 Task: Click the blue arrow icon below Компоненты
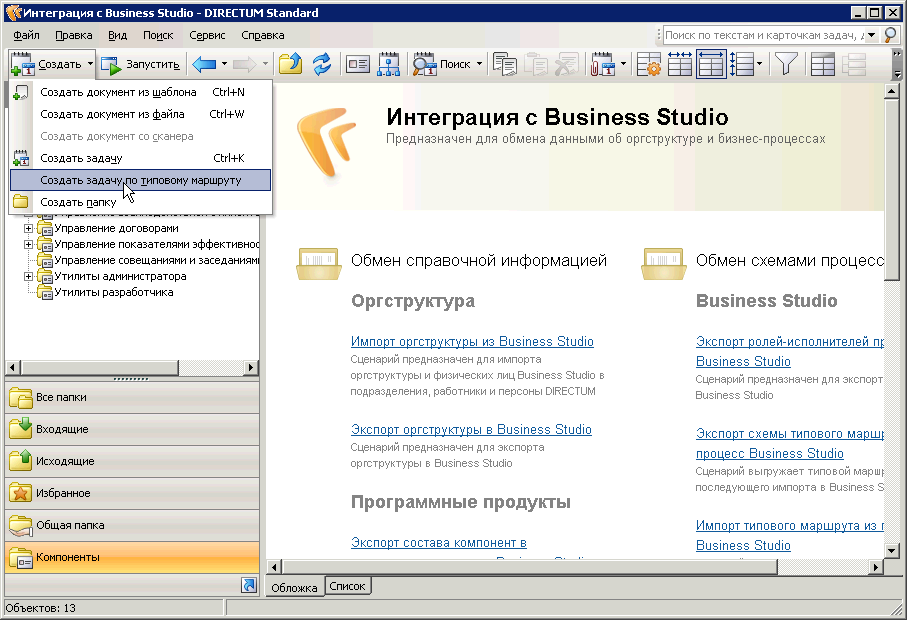[x=249, y=585]
